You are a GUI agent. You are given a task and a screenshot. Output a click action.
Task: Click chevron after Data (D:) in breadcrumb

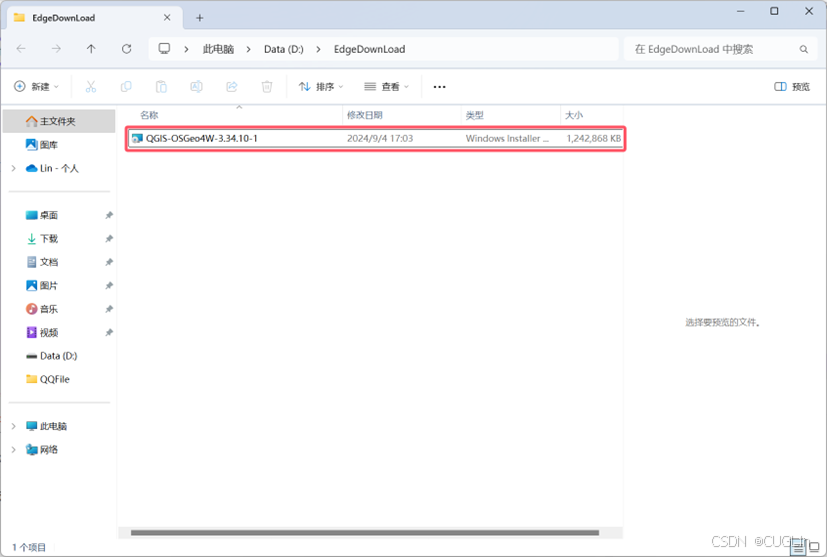(319, 49)
